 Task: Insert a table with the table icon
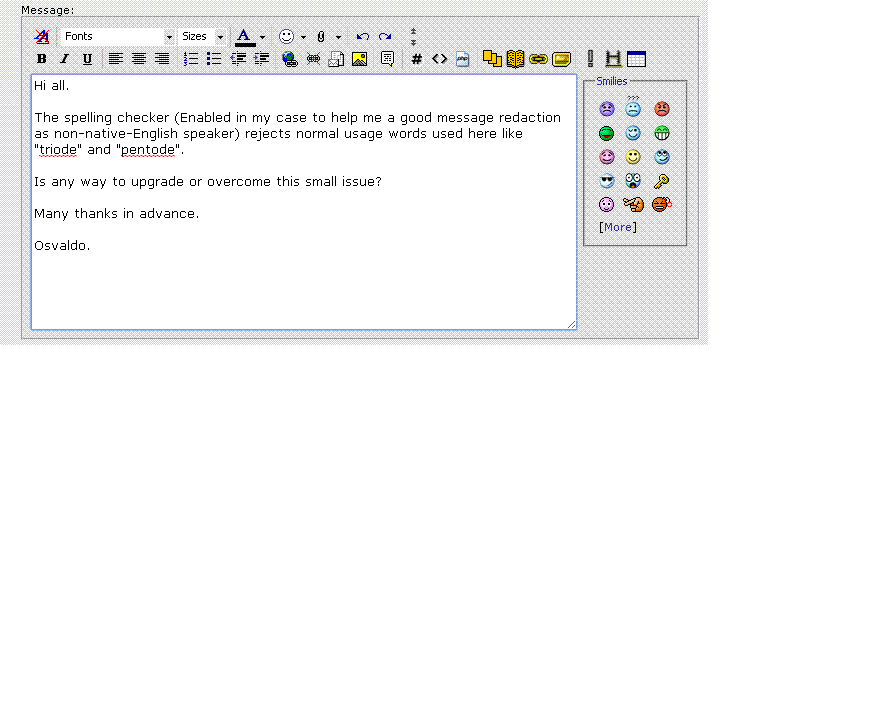click(637, 59)
